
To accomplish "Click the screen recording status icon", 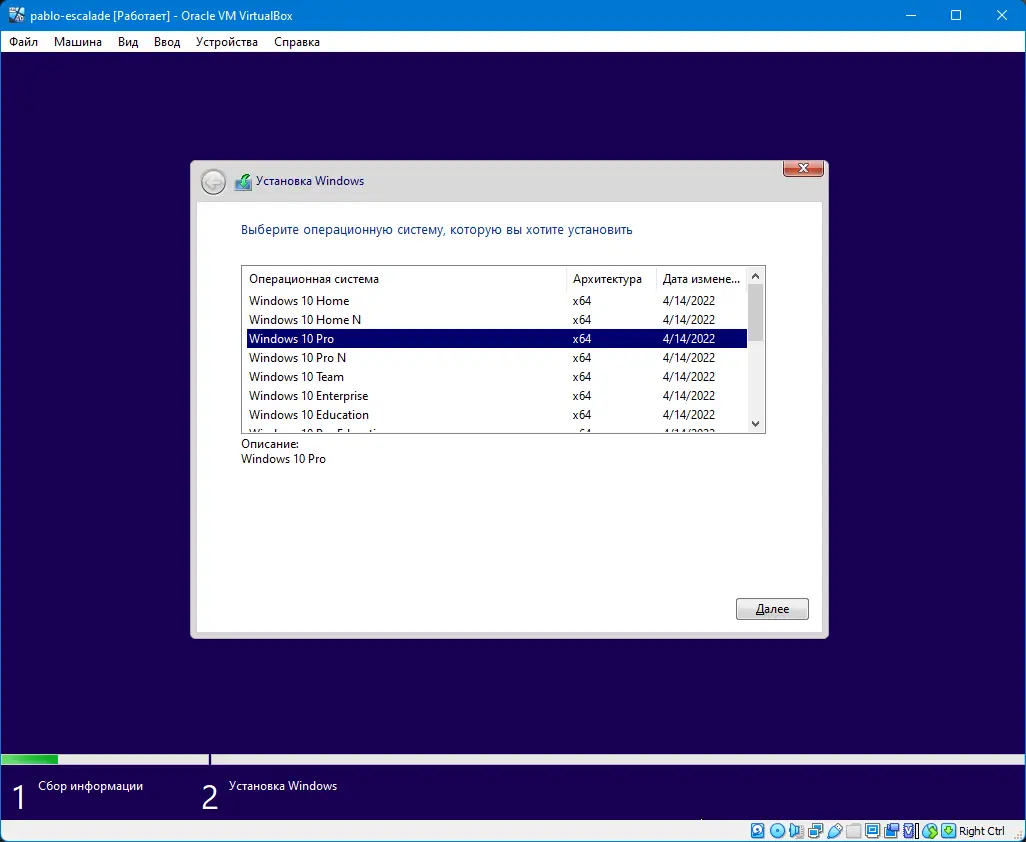I will 891,831.
